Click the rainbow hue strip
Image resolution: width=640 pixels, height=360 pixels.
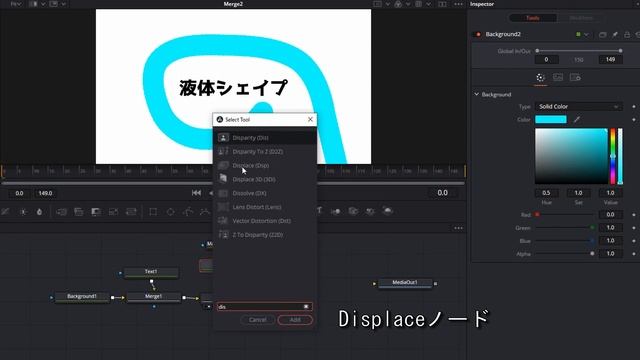[x=613, y=156]
